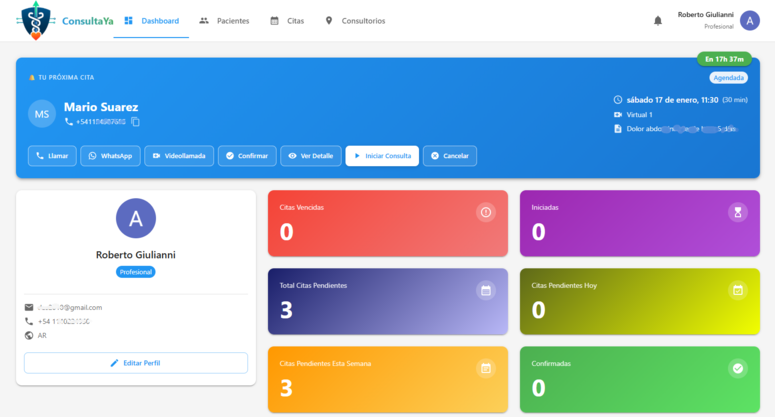Message the patient via WhatsApp button
This screenshot has width=775, height=417.
pyautogui.click(x=110, y=156)
